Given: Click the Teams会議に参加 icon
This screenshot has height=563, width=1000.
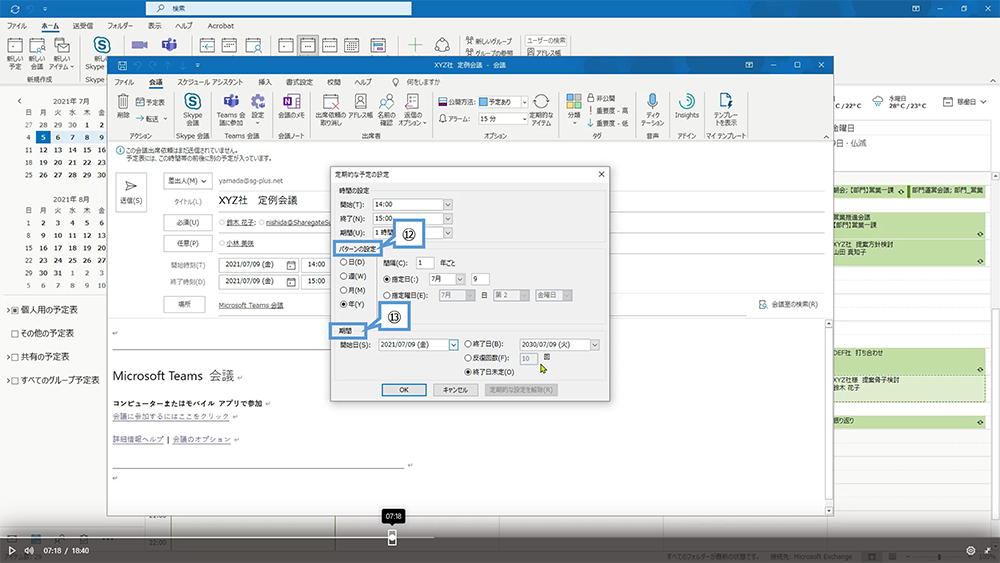Looking at the screenshot, I should (x=231, y=103).
